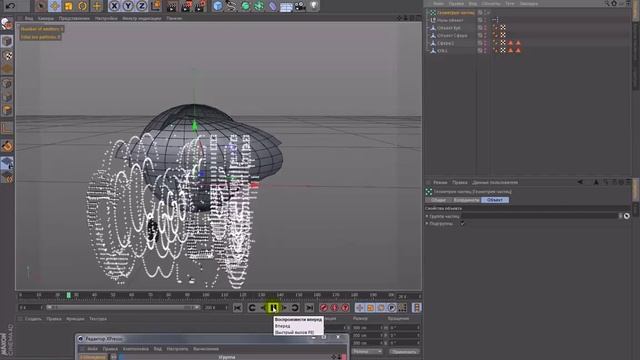Step to the previous keyframe
Viewport: 640px width, 360px height.
(252, 308)
